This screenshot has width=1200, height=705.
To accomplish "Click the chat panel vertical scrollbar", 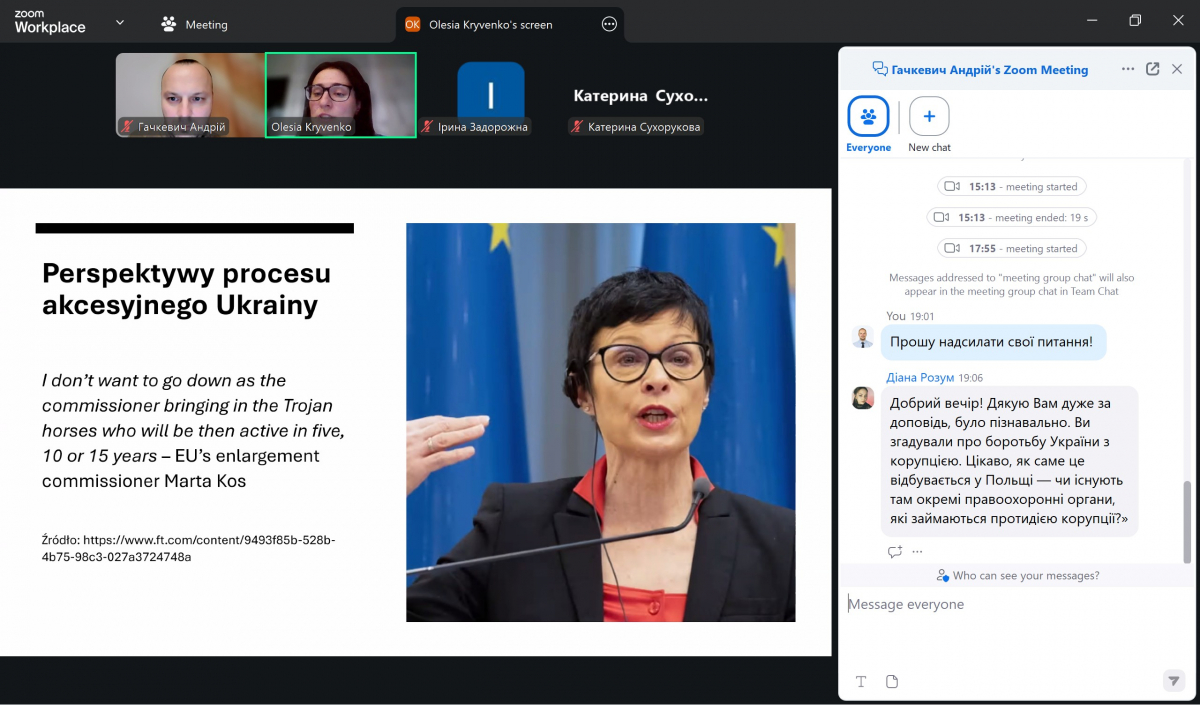I will [1187, 520].
